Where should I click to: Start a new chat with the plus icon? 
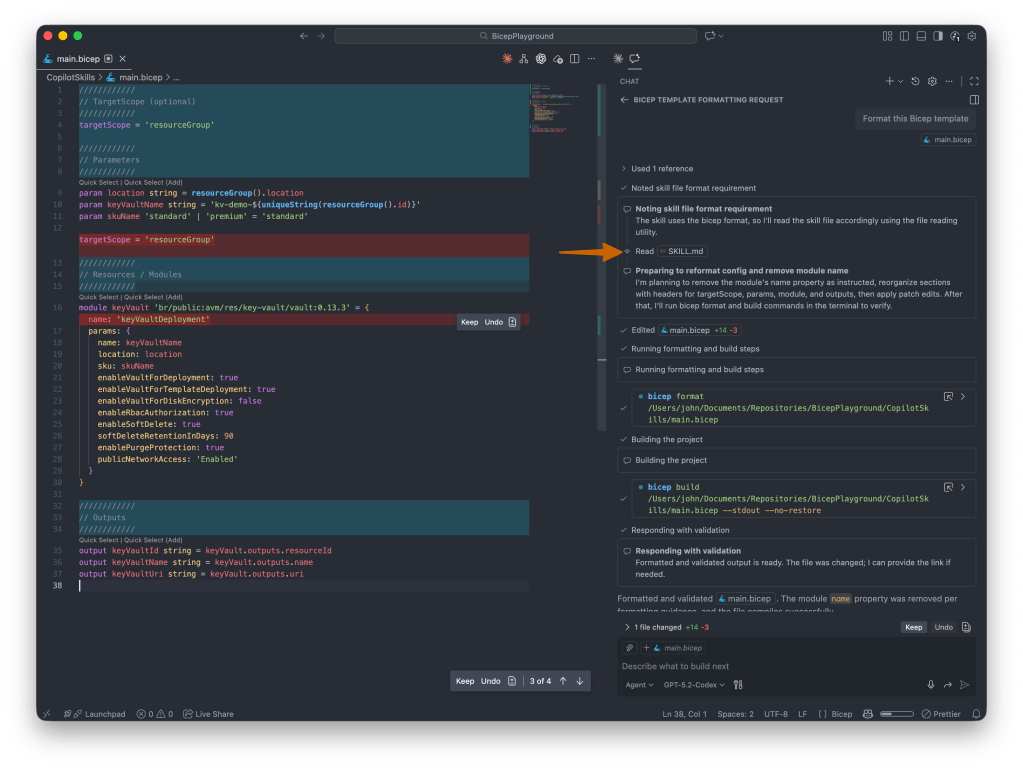889,82
